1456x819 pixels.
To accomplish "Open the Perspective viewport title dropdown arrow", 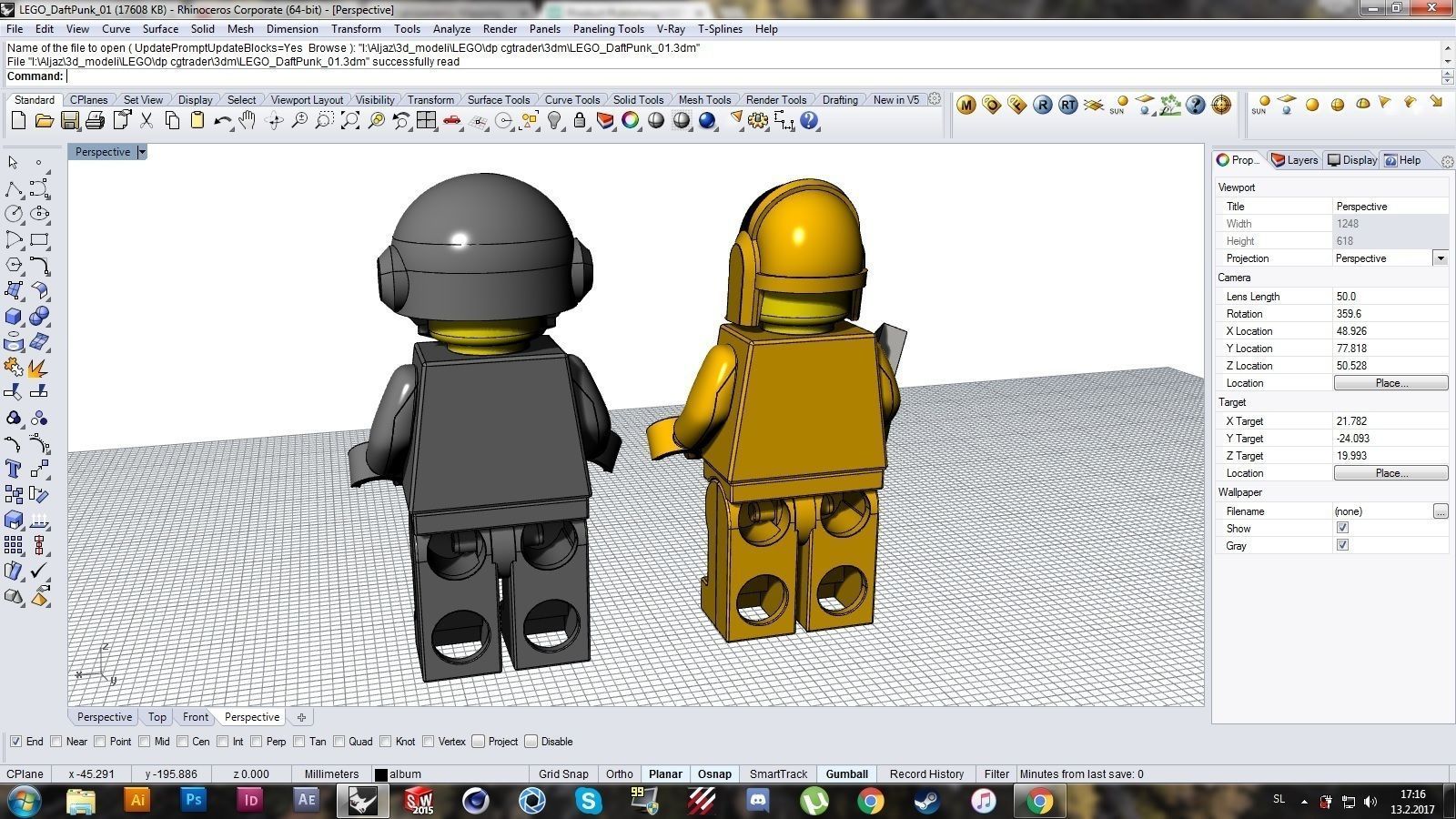I will coord(142,152).
